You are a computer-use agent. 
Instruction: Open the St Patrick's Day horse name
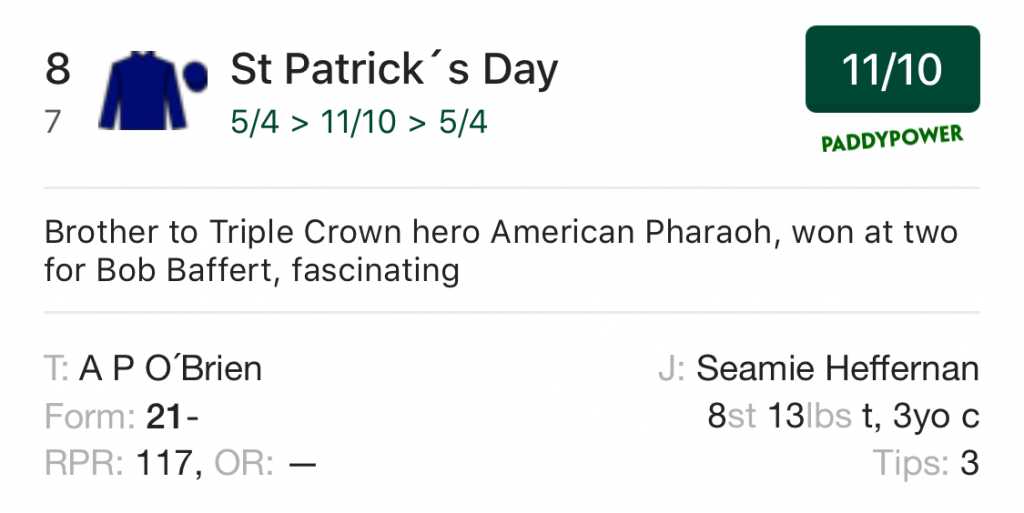coord(394,70)
